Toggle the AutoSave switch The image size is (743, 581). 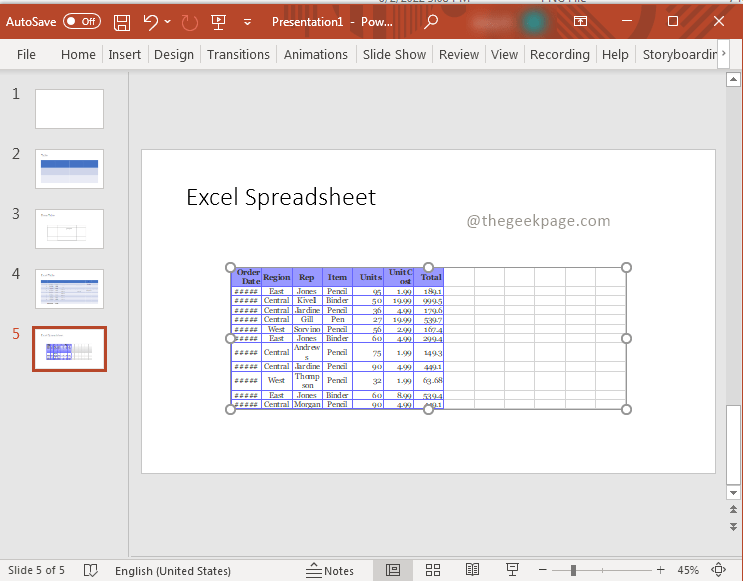pos(81,21)
